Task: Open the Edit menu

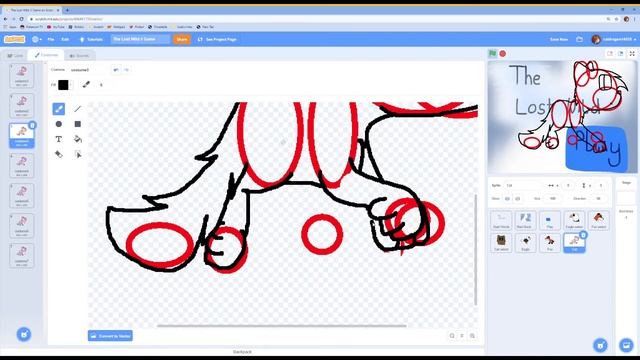Action: [65, 39]
